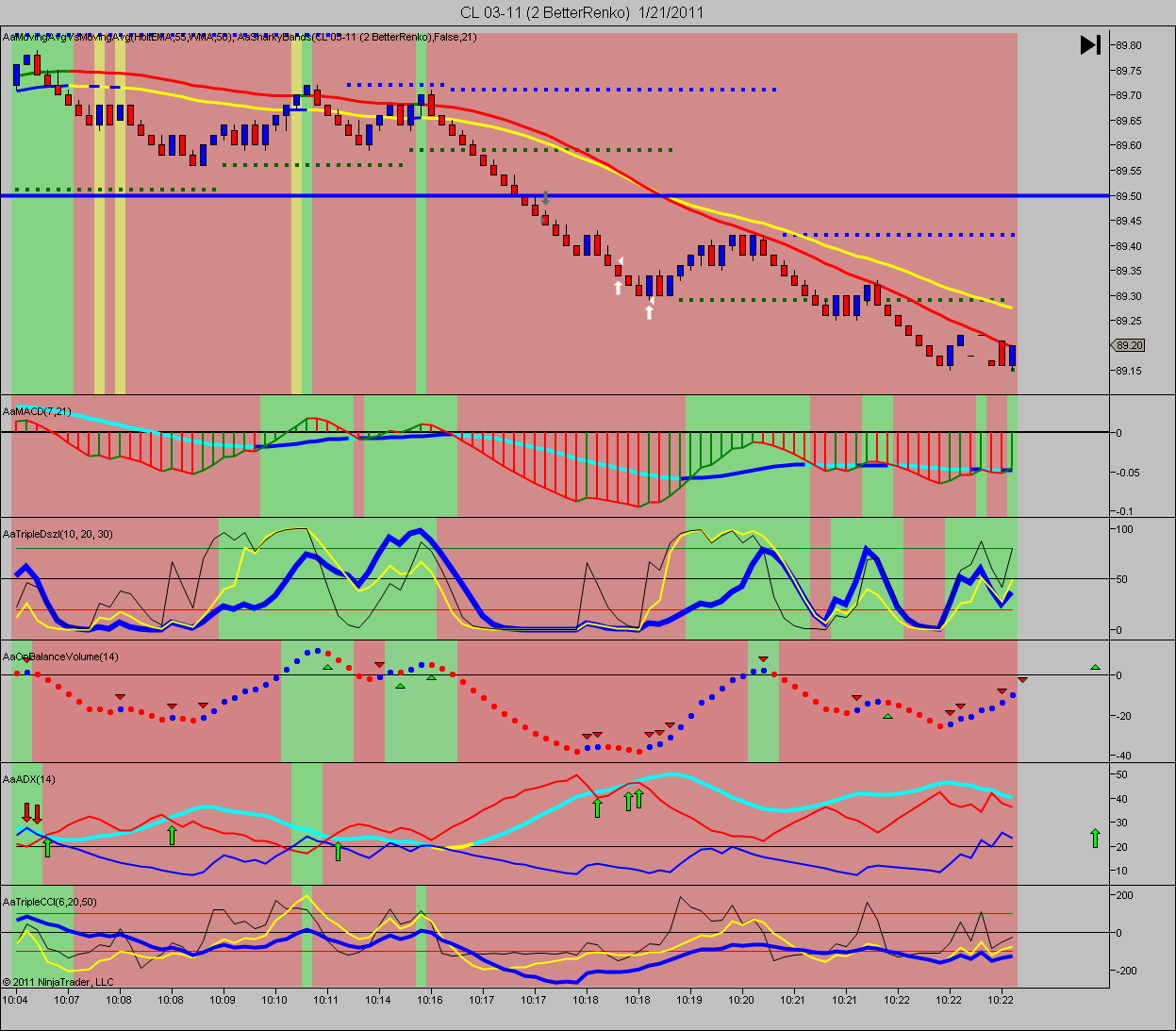Click the -40 value on OBV axis
The width and height of the screenshot is (1176, 1031).
pos(1124,756)
